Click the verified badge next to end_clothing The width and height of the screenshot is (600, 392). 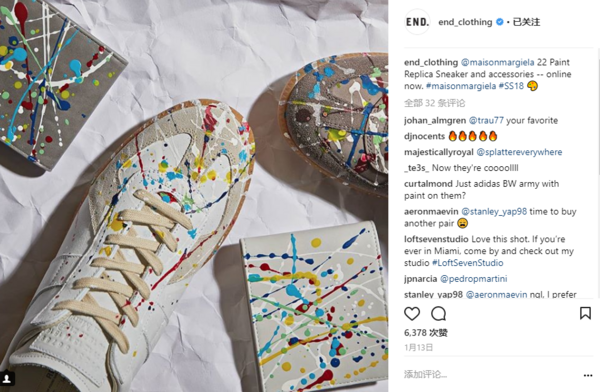pos(499,22)
